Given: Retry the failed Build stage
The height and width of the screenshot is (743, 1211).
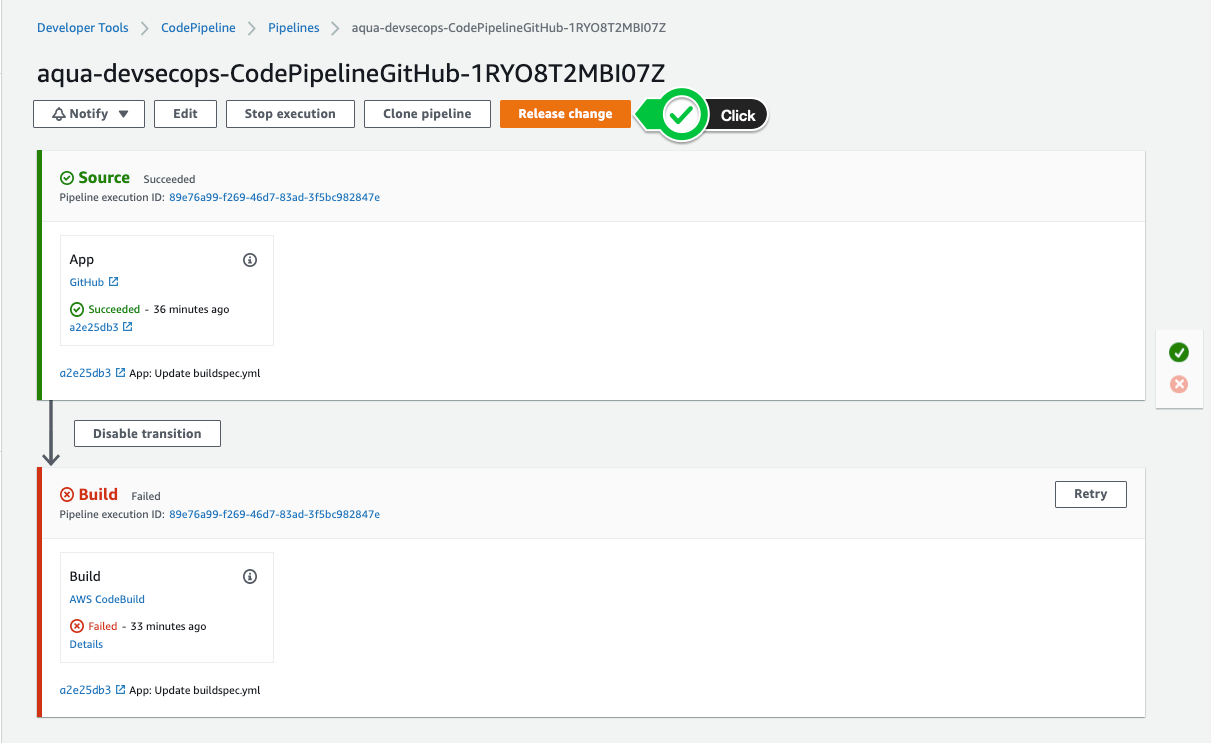Looking at the screenshot, I should point(1090,494).
